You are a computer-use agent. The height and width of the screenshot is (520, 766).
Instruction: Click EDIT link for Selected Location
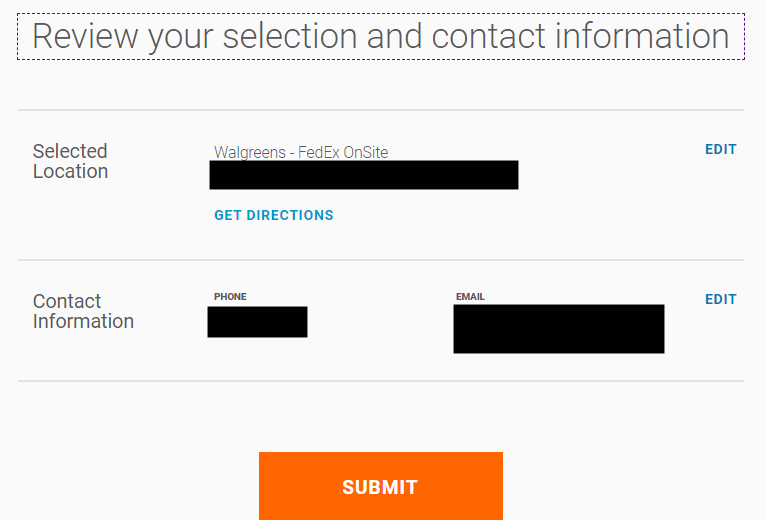720,149
